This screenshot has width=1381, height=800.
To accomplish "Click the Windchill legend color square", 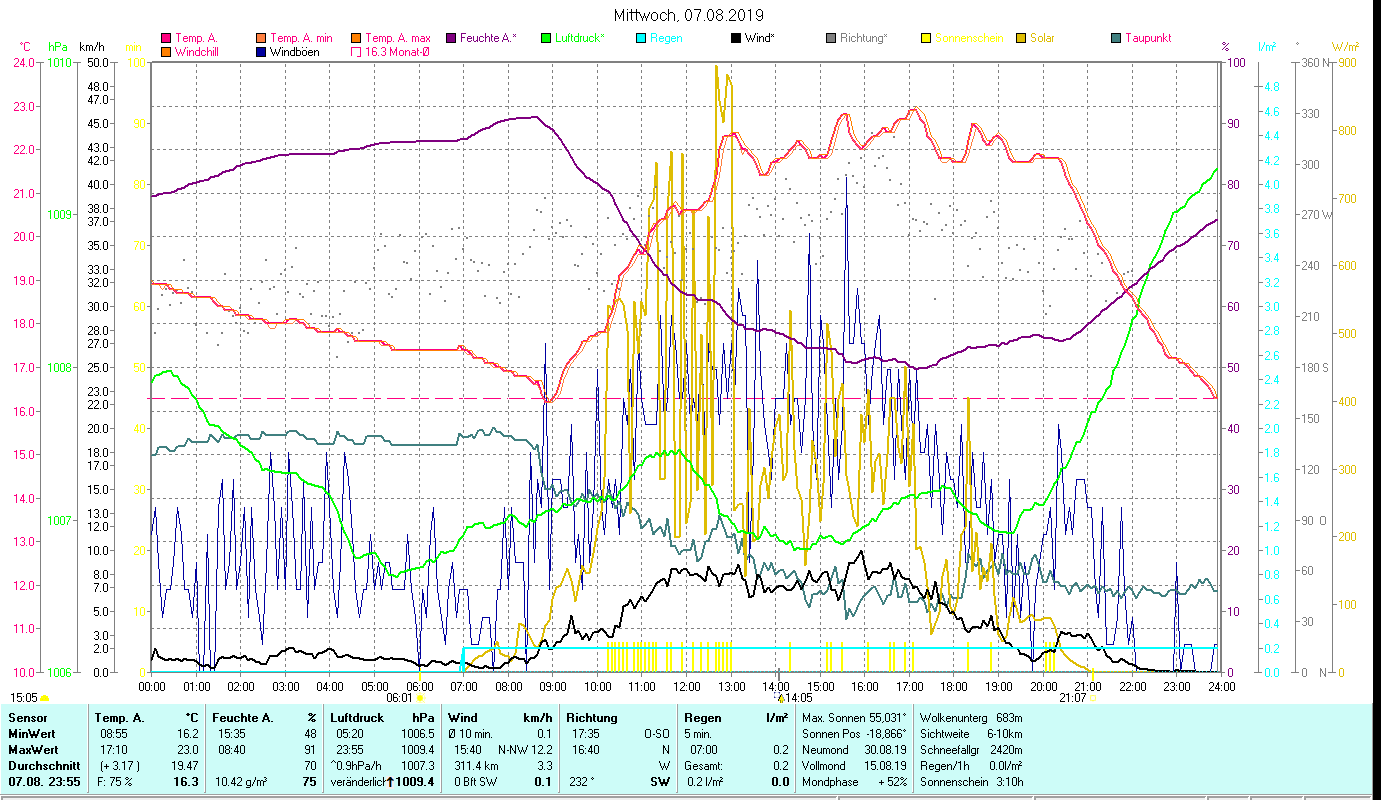I will (x=166, y=52).
